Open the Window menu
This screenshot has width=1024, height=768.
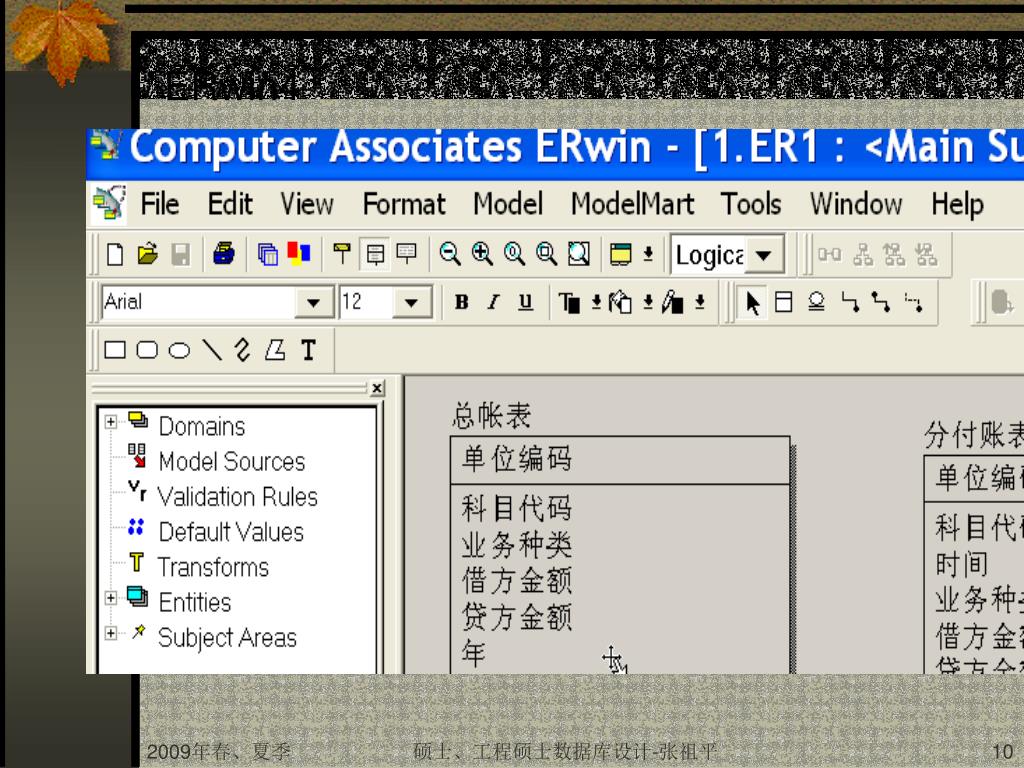(856, 204)
